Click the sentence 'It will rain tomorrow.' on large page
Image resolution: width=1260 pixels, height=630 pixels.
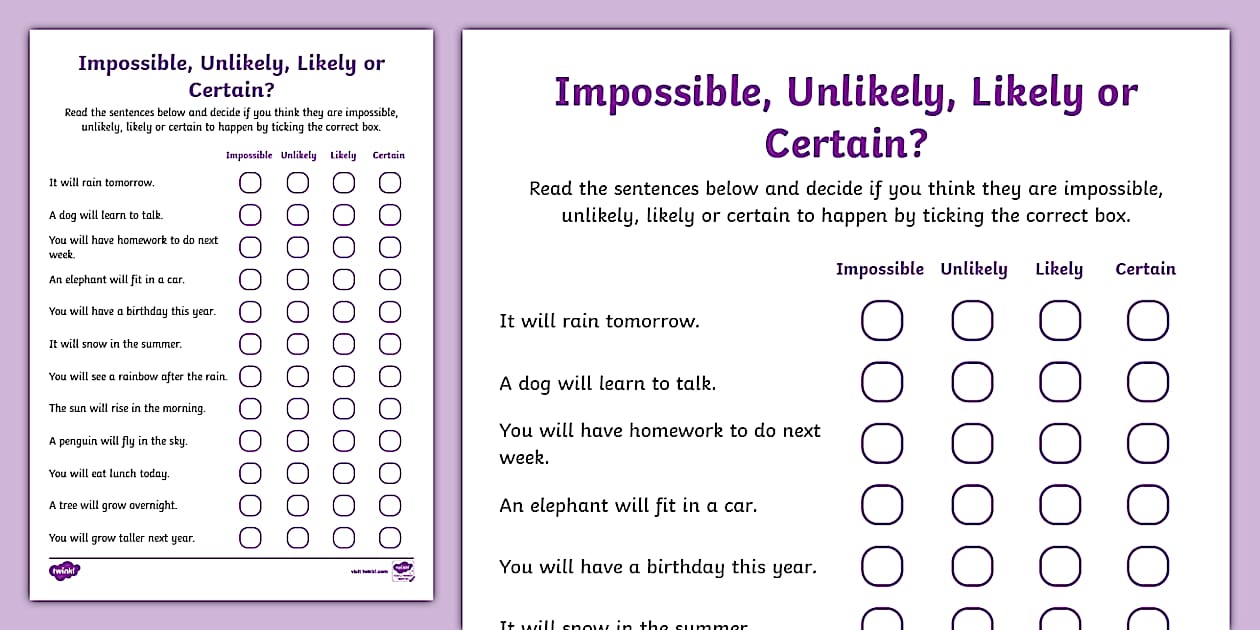click(600, 321)
